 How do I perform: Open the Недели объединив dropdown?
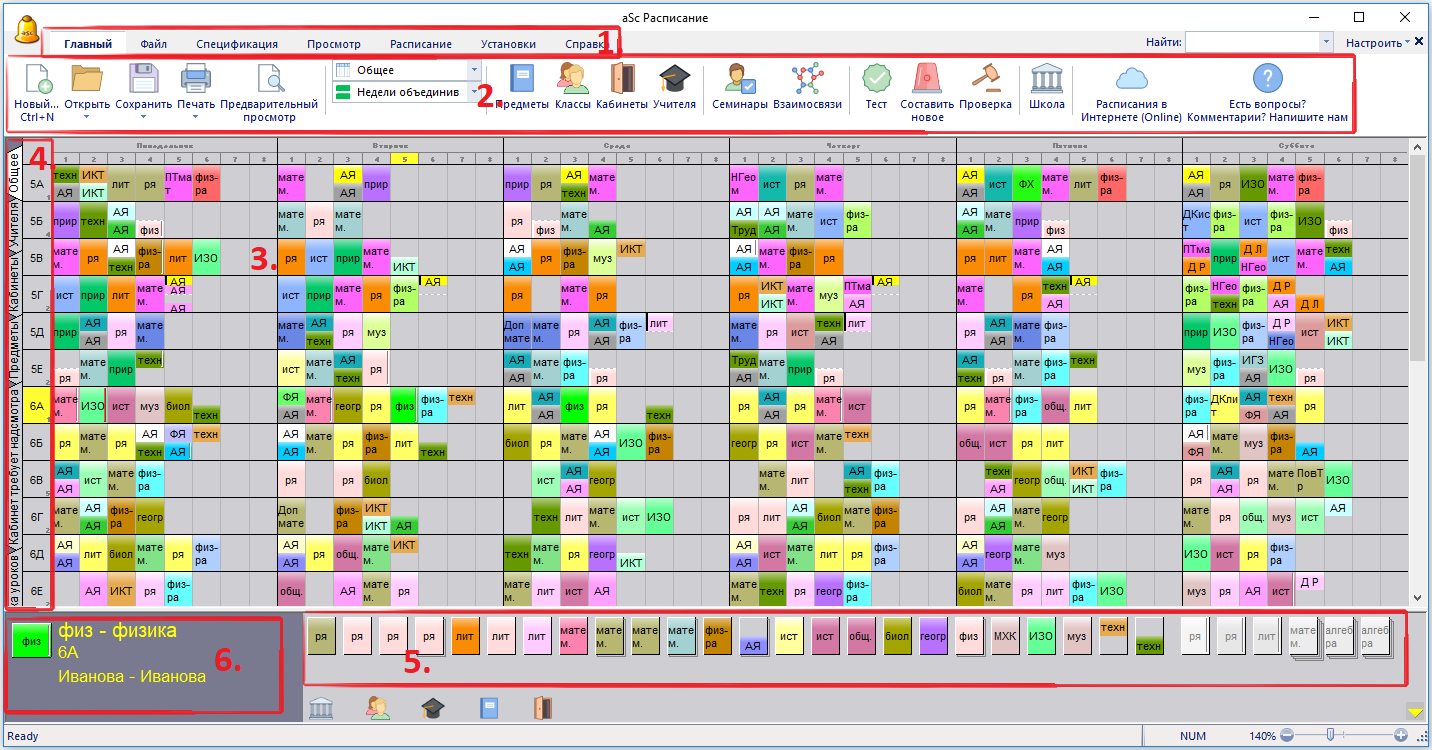coord(474,92)
